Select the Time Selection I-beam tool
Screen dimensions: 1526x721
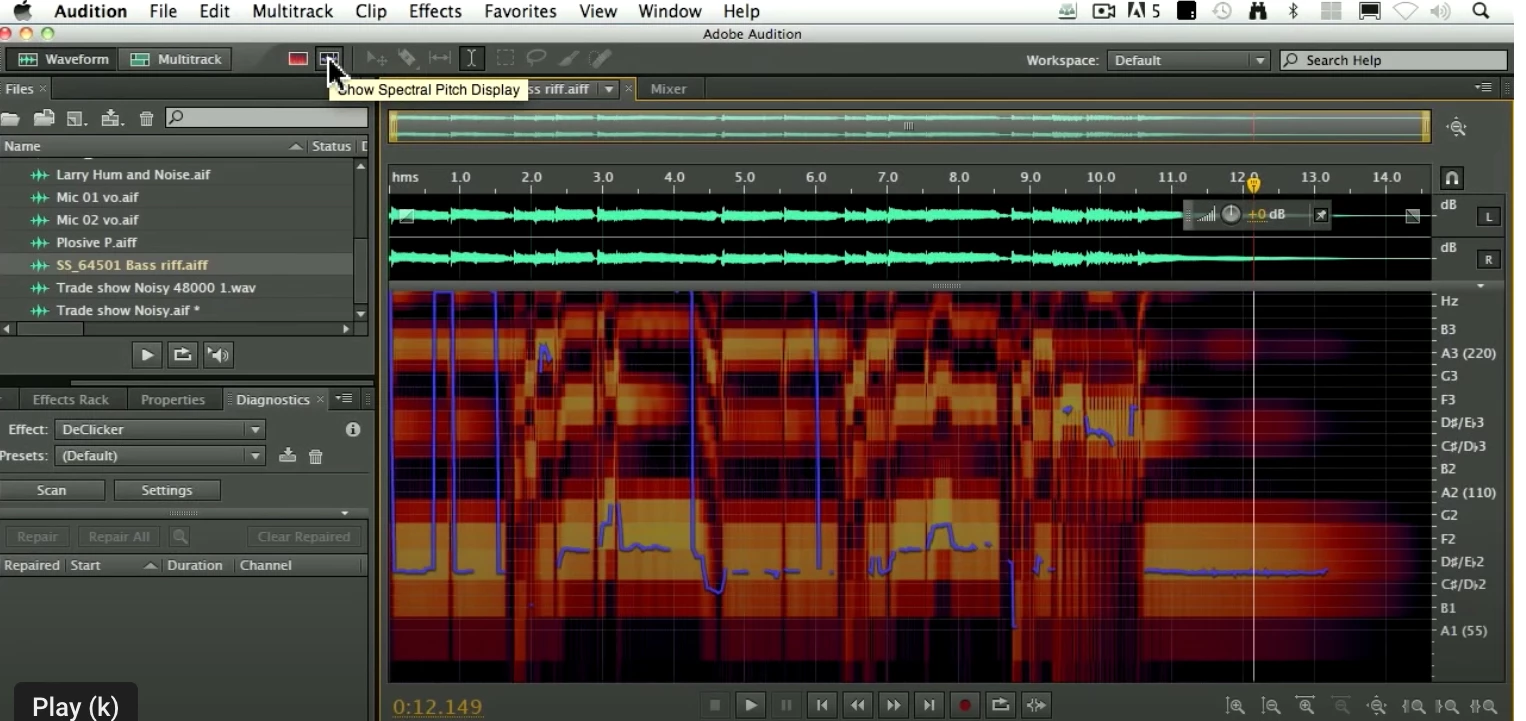click(x=471, y=59)
